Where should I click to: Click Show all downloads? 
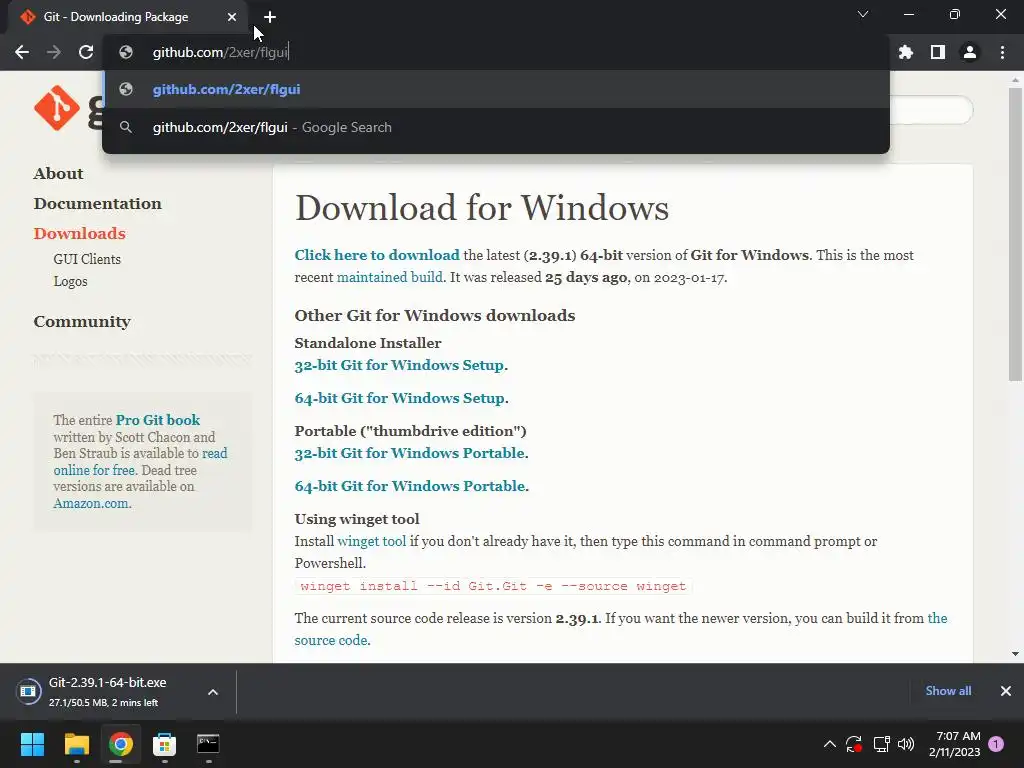pyautogui.click(x=948, y=691)
